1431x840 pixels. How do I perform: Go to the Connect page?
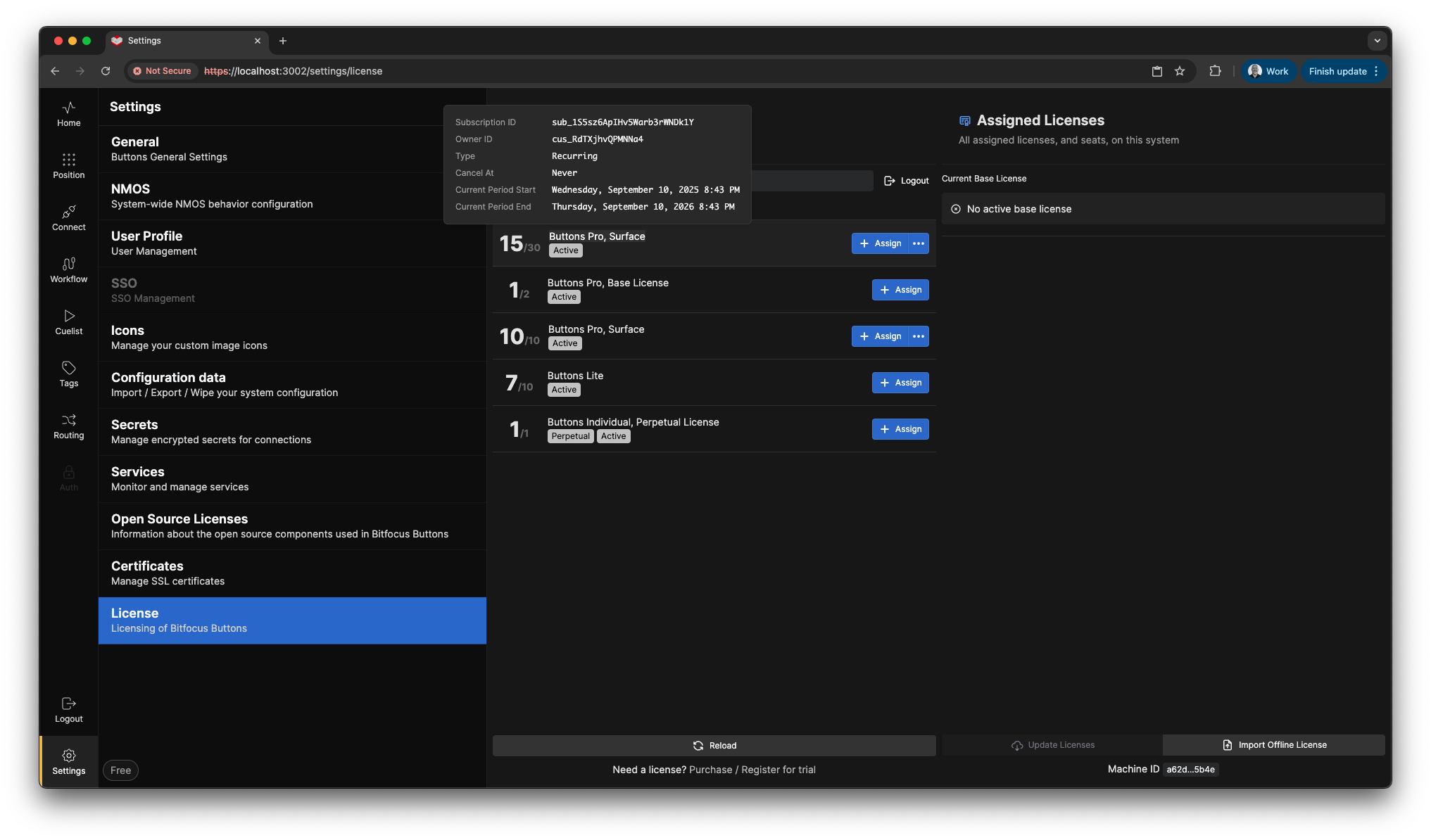click(68, 218)
